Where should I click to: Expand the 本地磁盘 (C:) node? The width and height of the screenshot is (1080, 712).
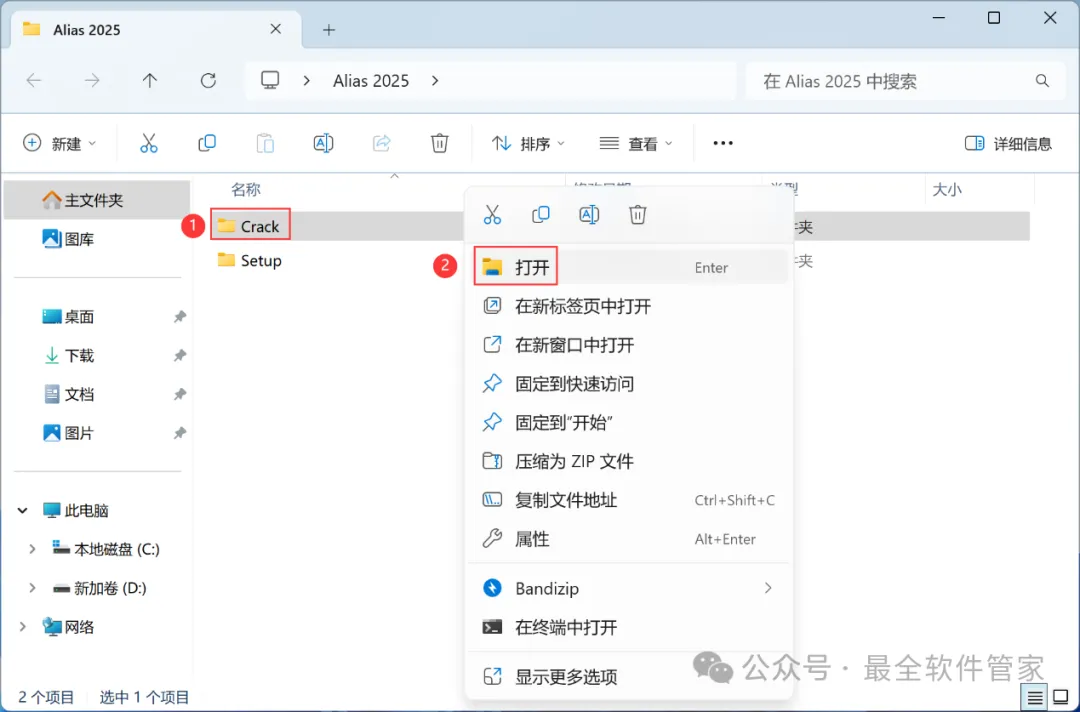pos(32,549)
